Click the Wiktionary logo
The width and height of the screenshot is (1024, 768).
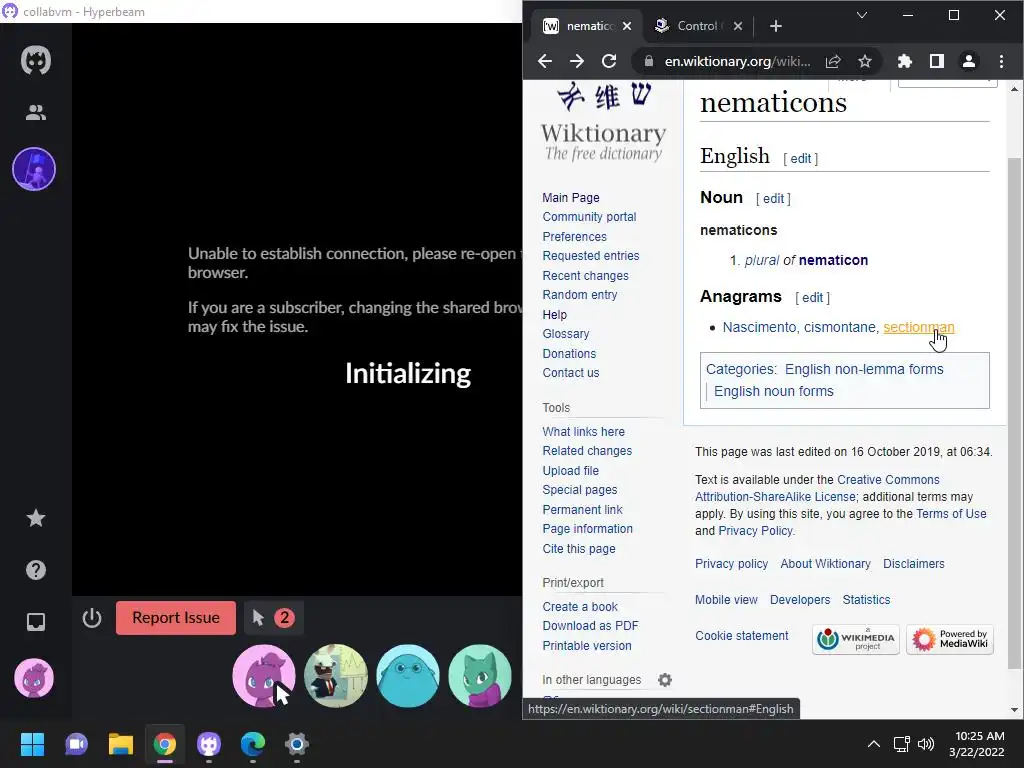(x=603, y=121)
